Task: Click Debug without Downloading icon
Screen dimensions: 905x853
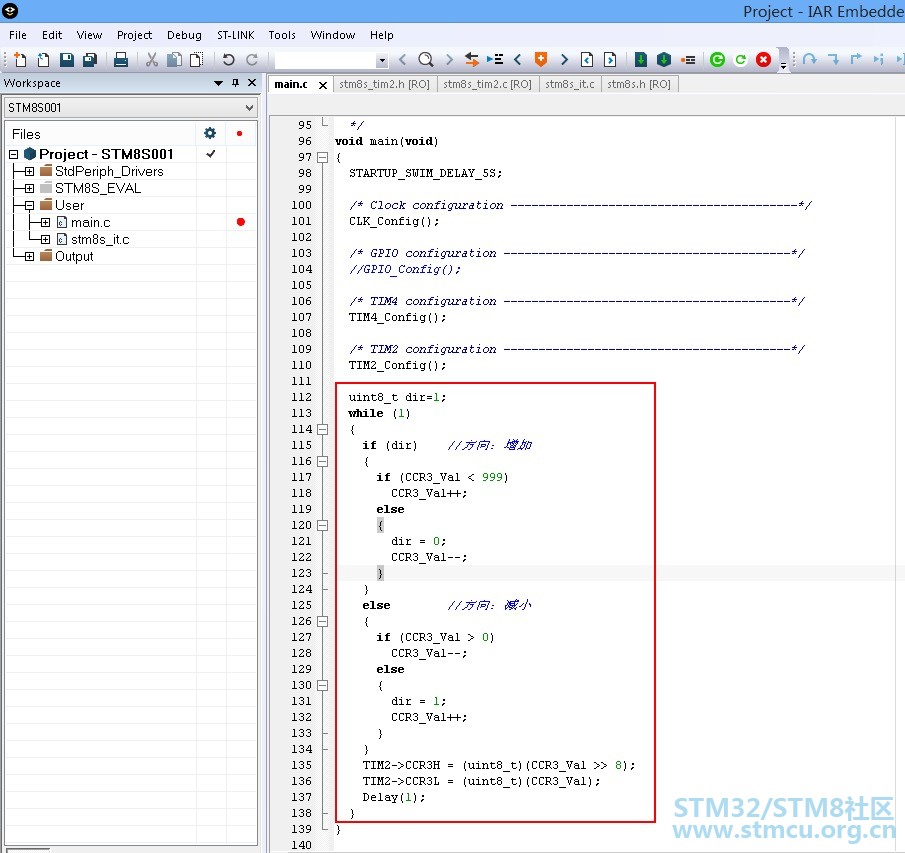Action: (x=741, y=59)
